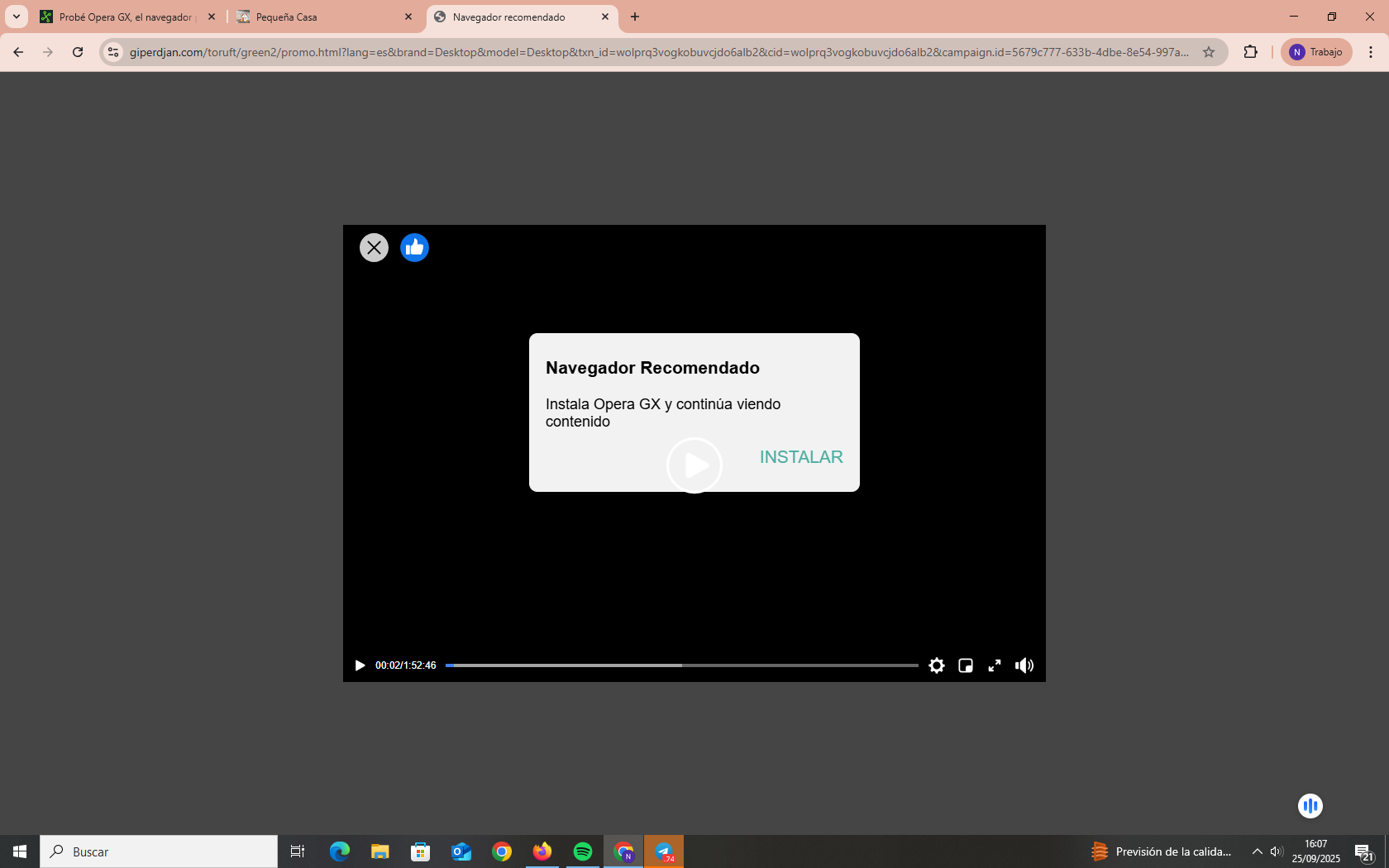This screenshot has width=1389, height=868.
Task: Switch to the active Chrome profile window in taskbar
Action: 623,851
